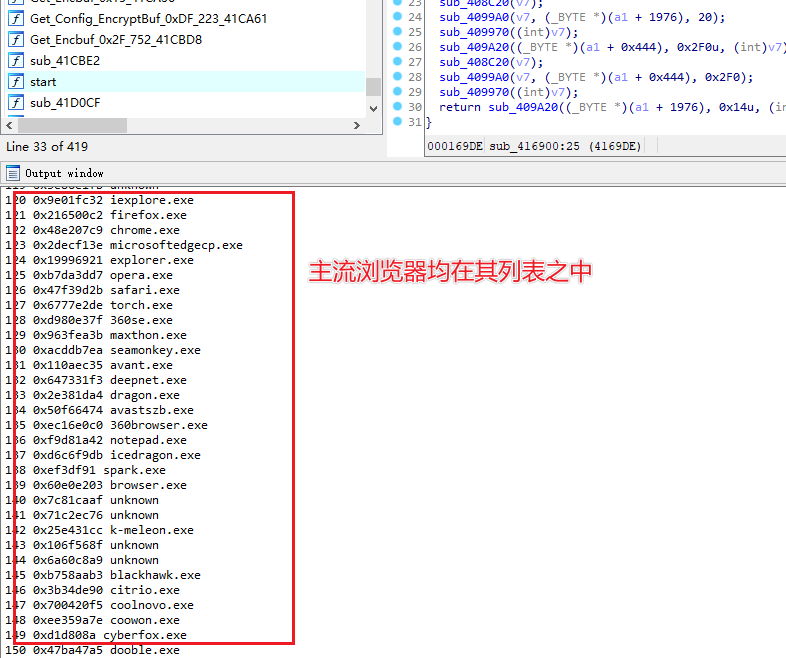
Task: Toggle breakpoint dot on line 29
Action: tap(398, 91)
